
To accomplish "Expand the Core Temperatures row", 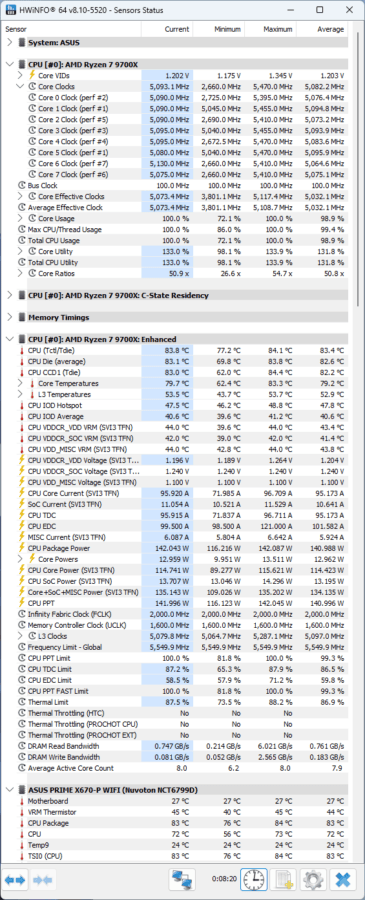I will tap(21, 383).
